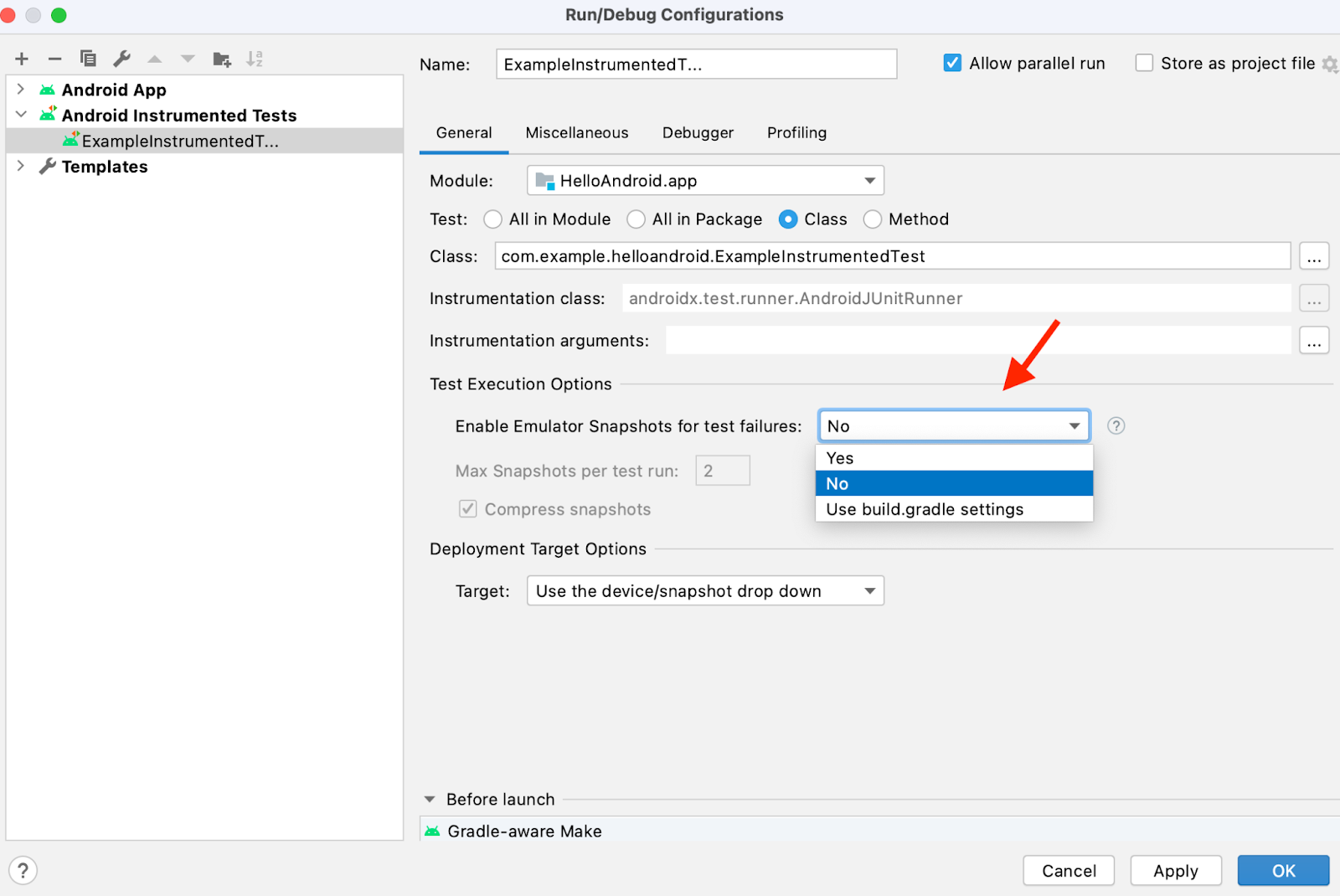Edit instrumentation arguments with ellipsis button
Screen dimensions: 1340x896
pos(1314,341)
